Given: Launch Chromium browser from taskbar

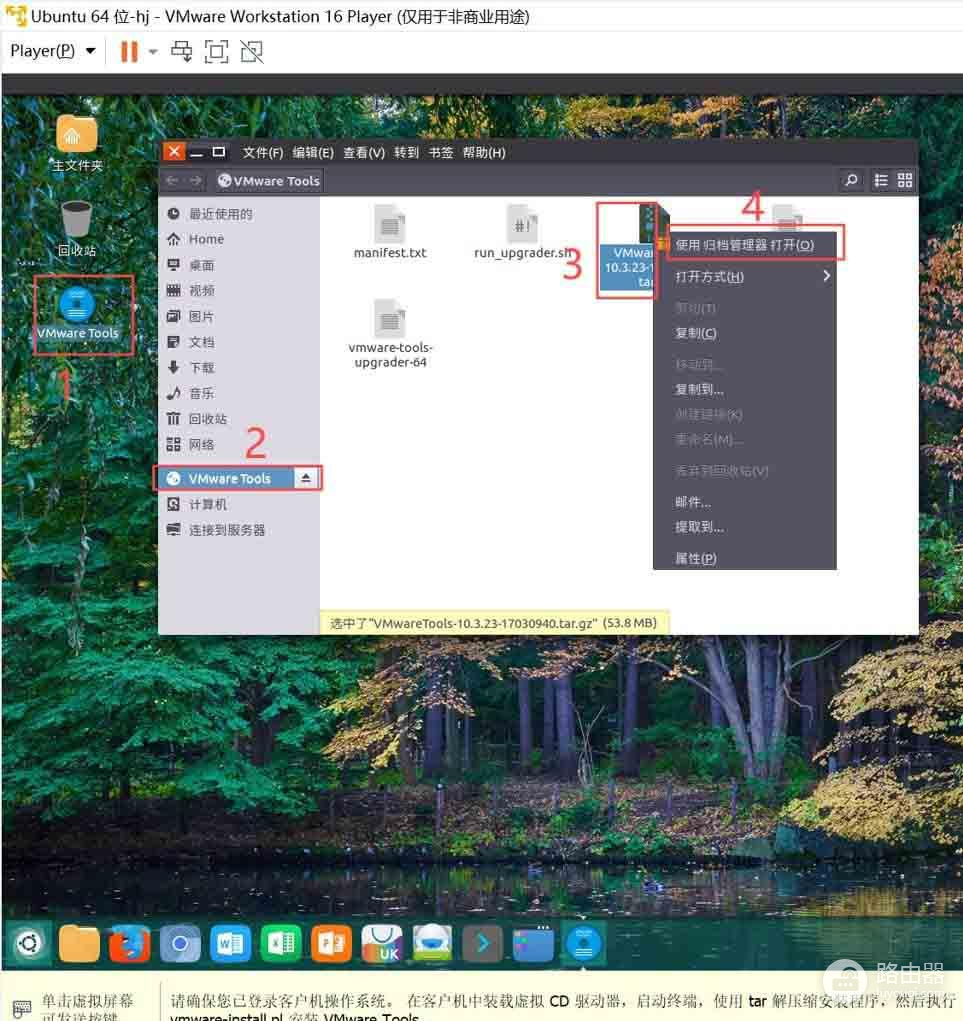Looking at the screenshot, I should coord(180,943).
